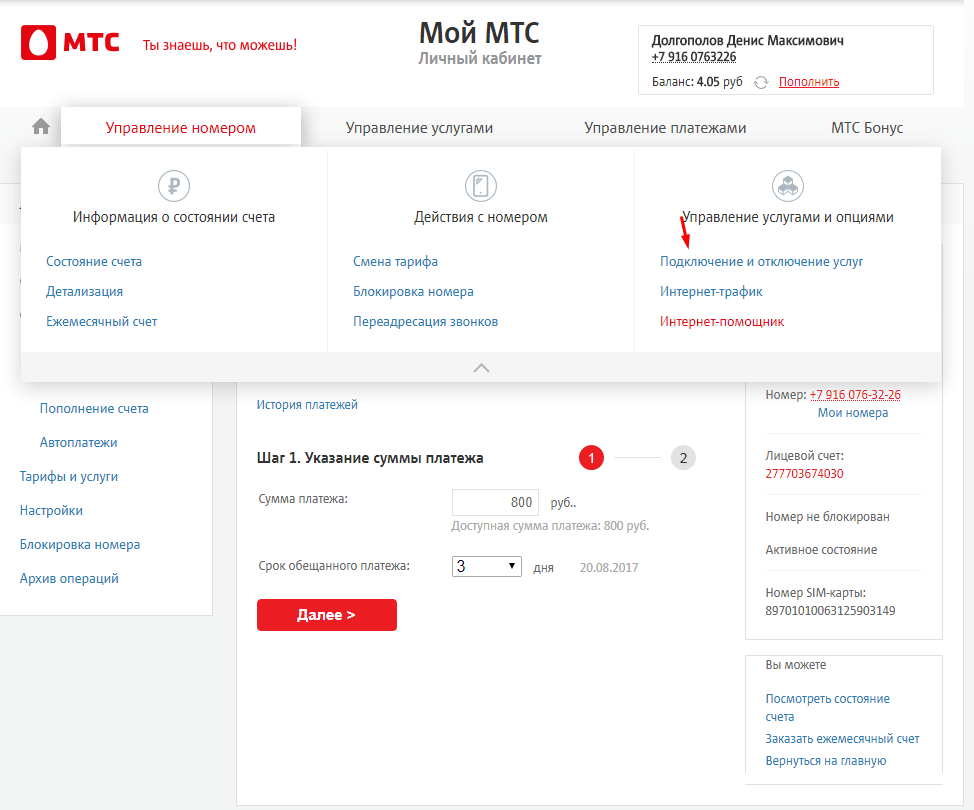Viewport: 974px width, 810px height.
Task: Open the МТС Бонус tab
Action: (x=867, y=128)
